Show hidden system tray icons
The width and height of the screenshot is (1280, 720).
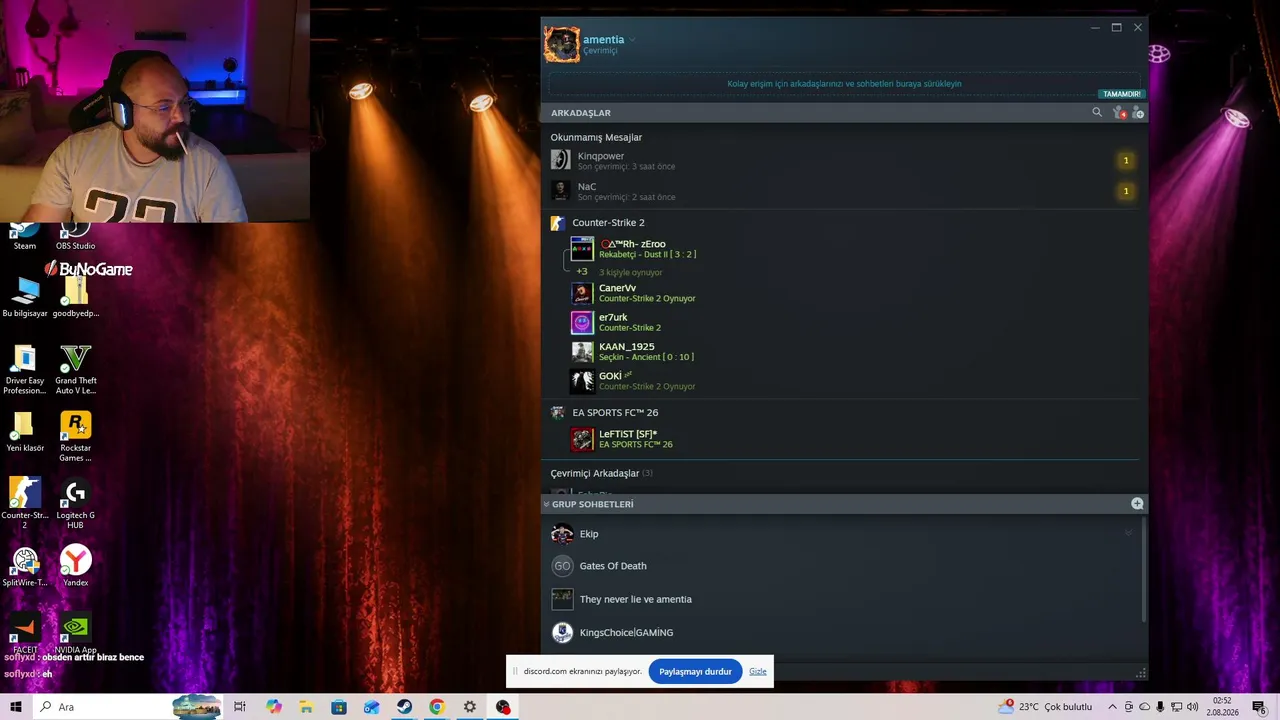[1111, 707]
